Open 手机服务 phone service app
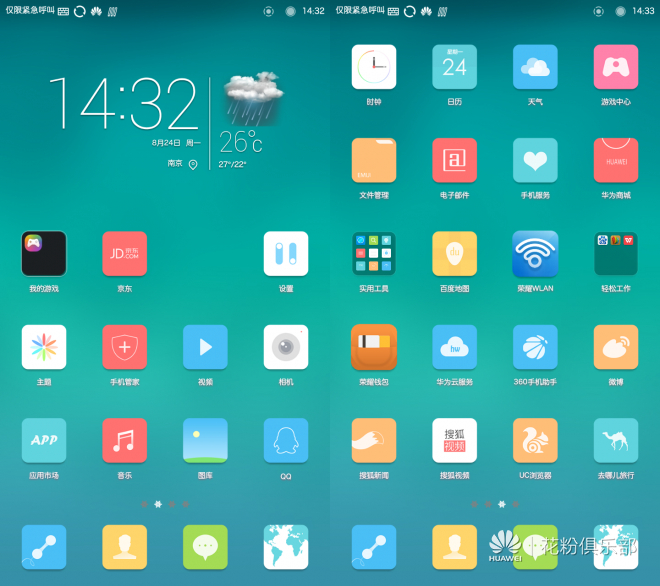This screenshot has height=586, width=660. click(x=535, y=160)
